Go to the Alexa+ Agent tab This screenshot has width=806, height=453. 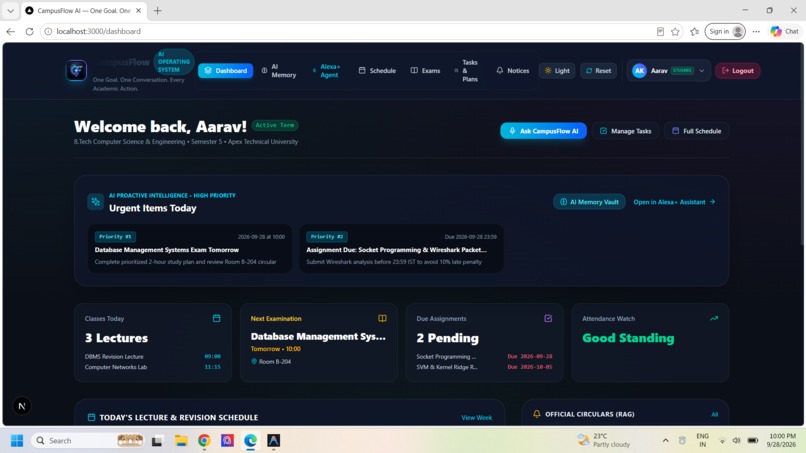click(326, 70)
